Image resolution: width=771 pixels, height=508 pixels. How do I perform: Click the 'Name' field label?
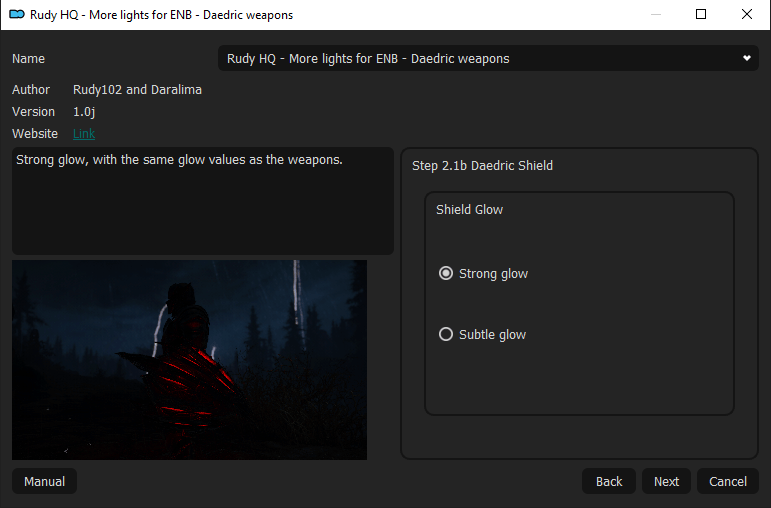coord(29,59)
